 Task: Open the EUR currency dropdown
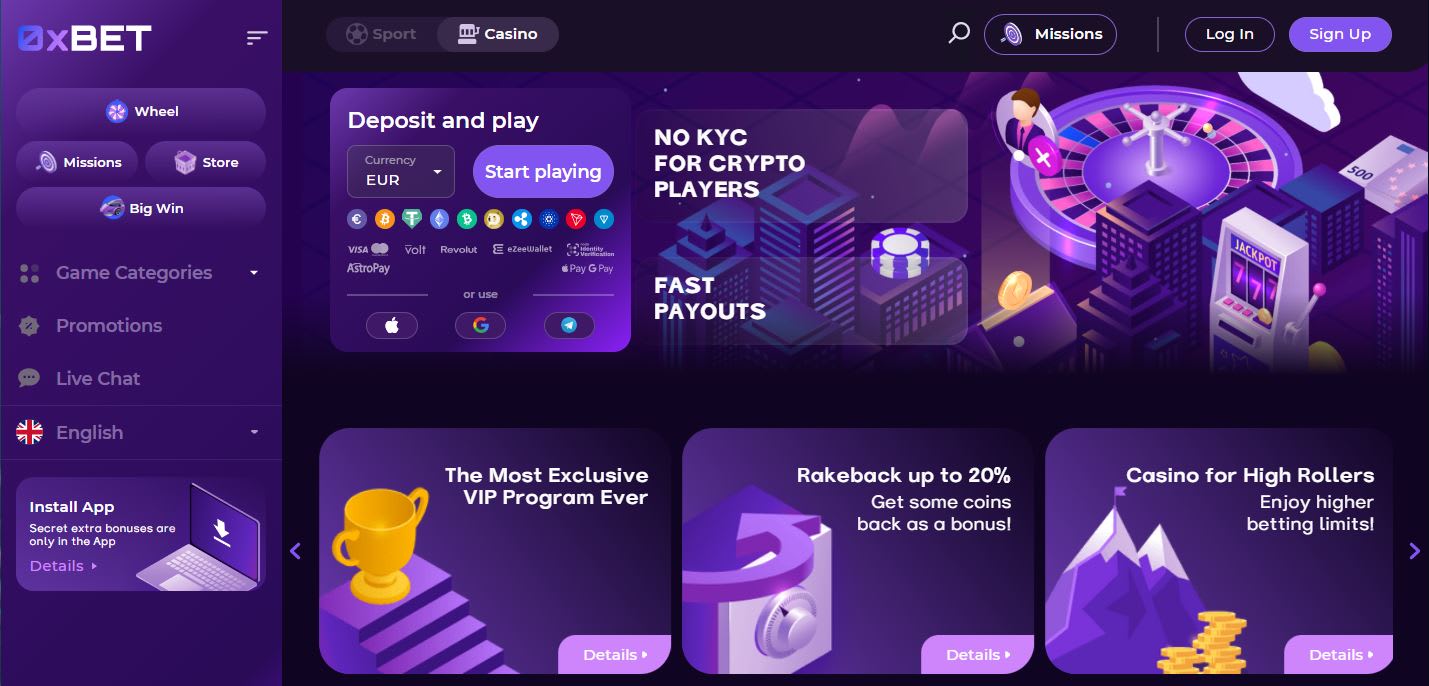[x=401, y=171]
